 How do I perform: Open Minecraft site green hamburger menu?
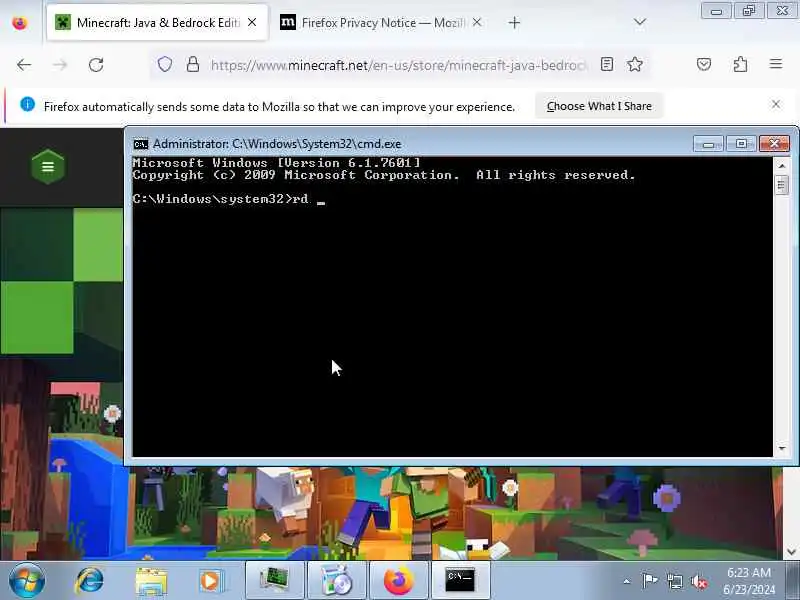(48, 166)
